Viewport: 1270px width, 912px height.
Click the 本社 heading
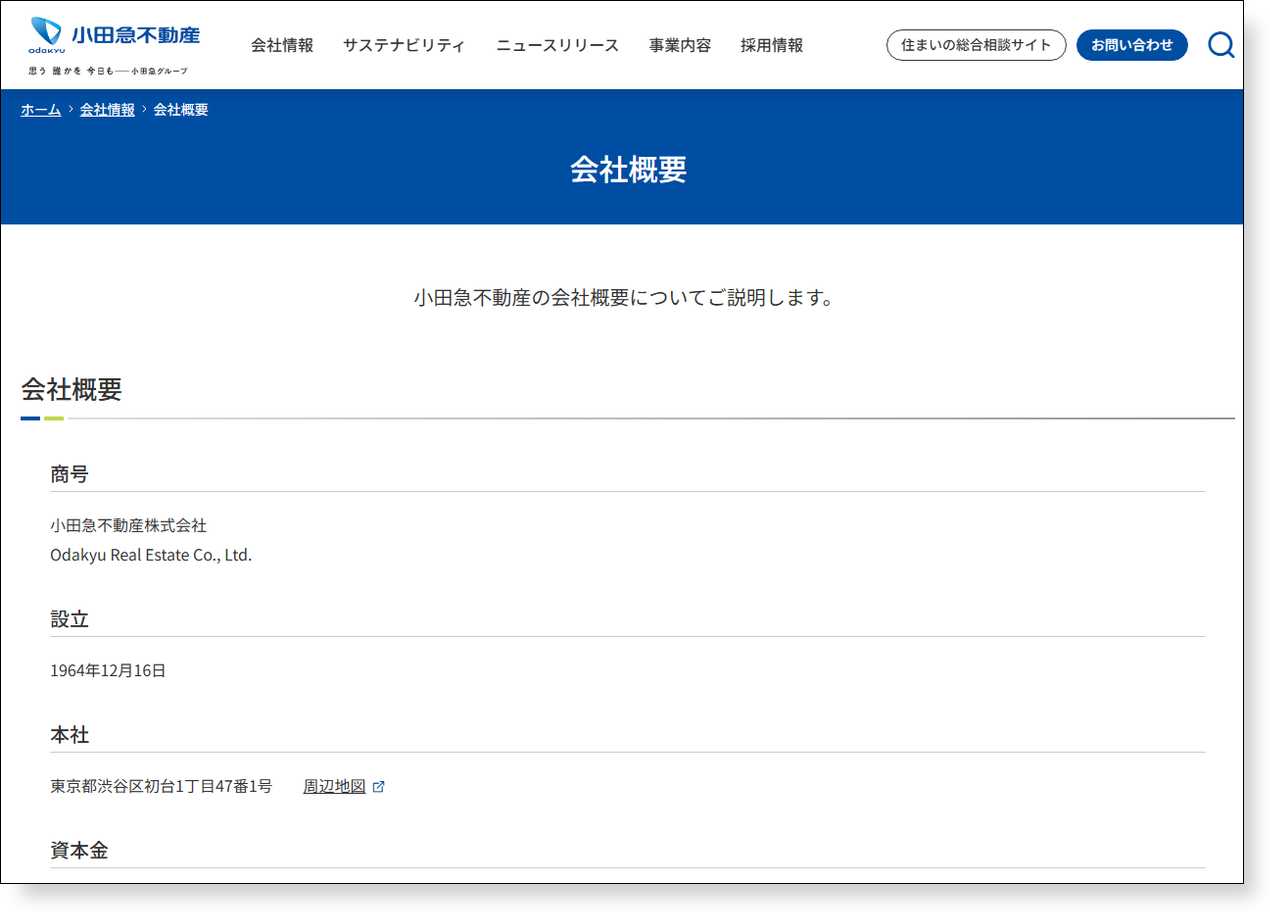click(70, 735)
